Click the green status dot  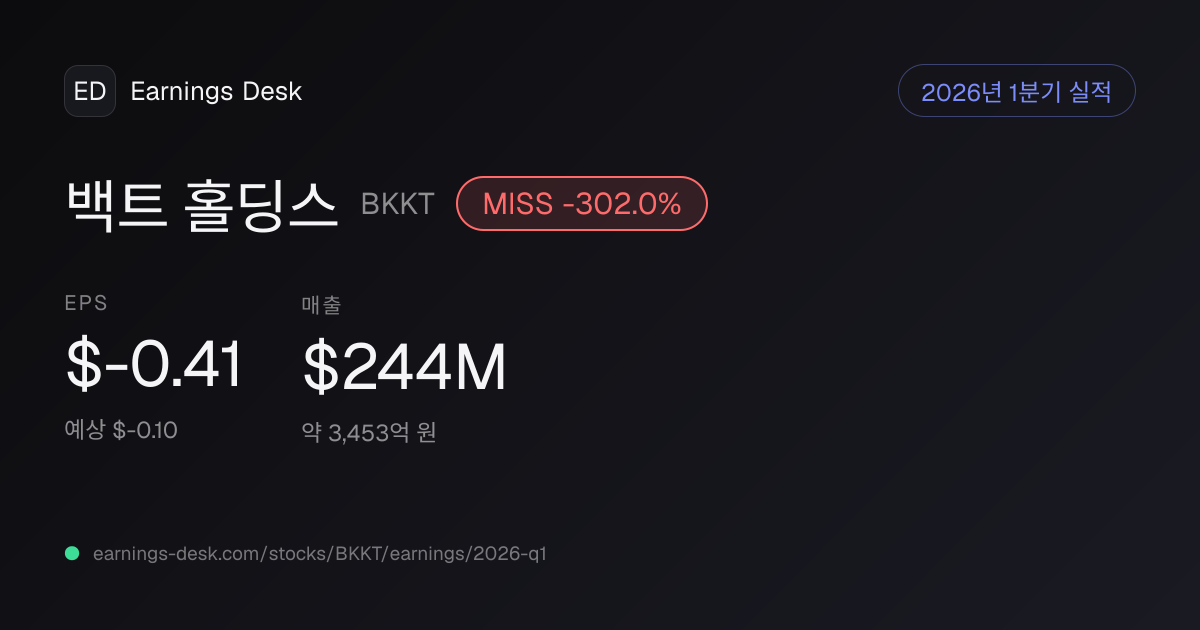coord(72,553)
